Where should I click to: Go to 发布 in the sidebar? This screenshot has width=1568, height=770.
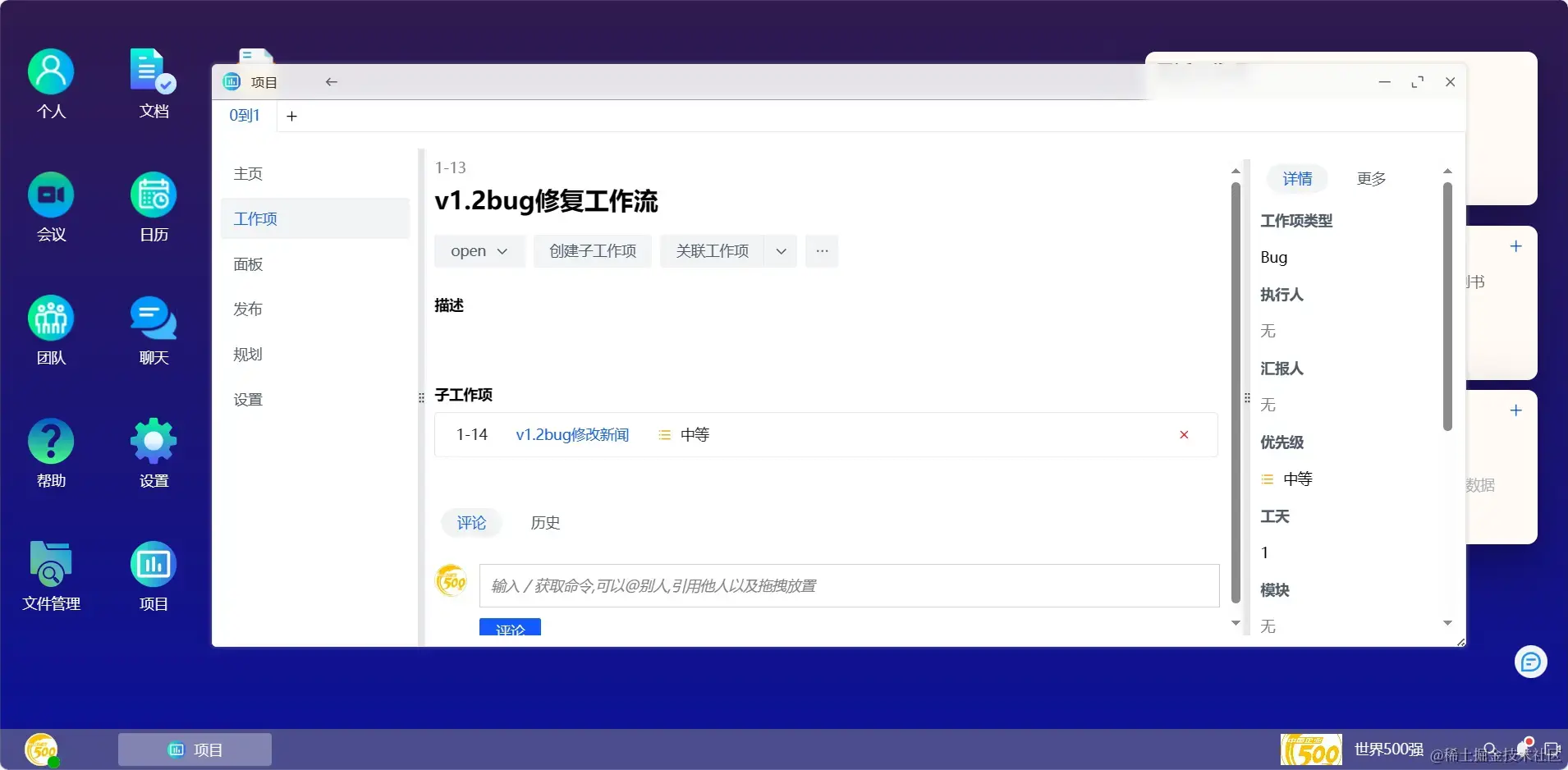tap(315, 309)
